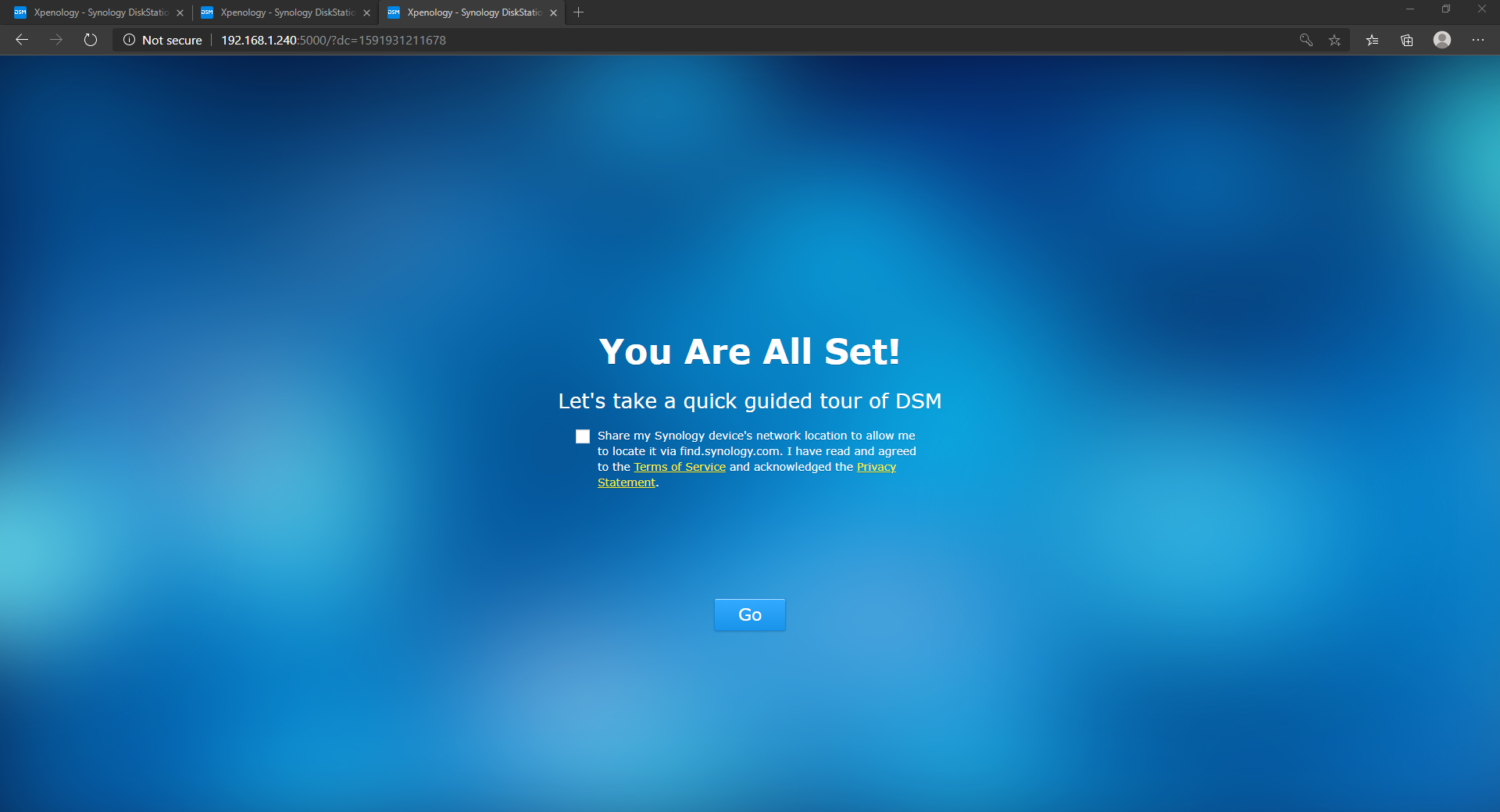Click the address bar URL
The image size is (1500, 812).
(x=334, y=40)
